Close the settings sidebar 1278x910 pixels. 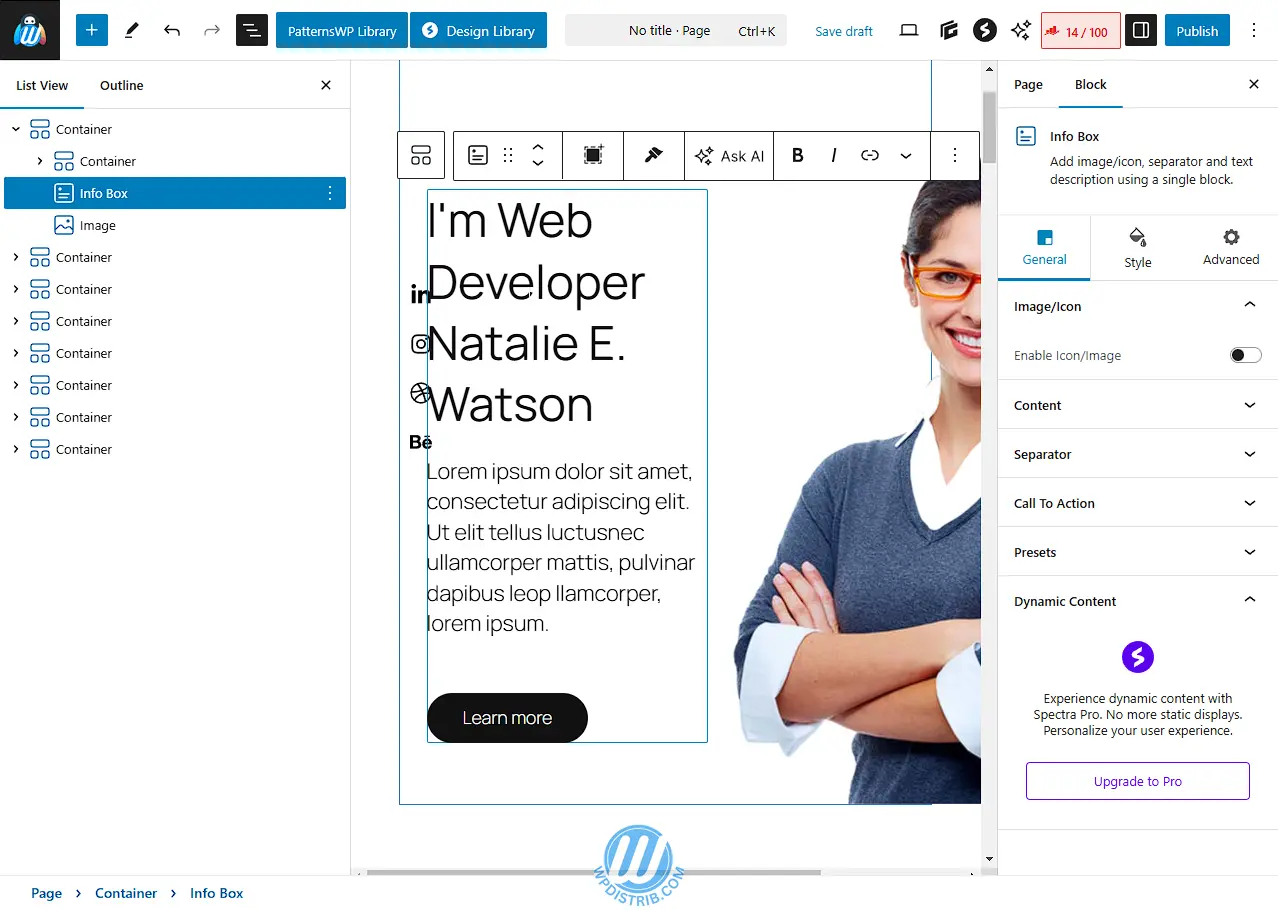[x=1254, y=84]
